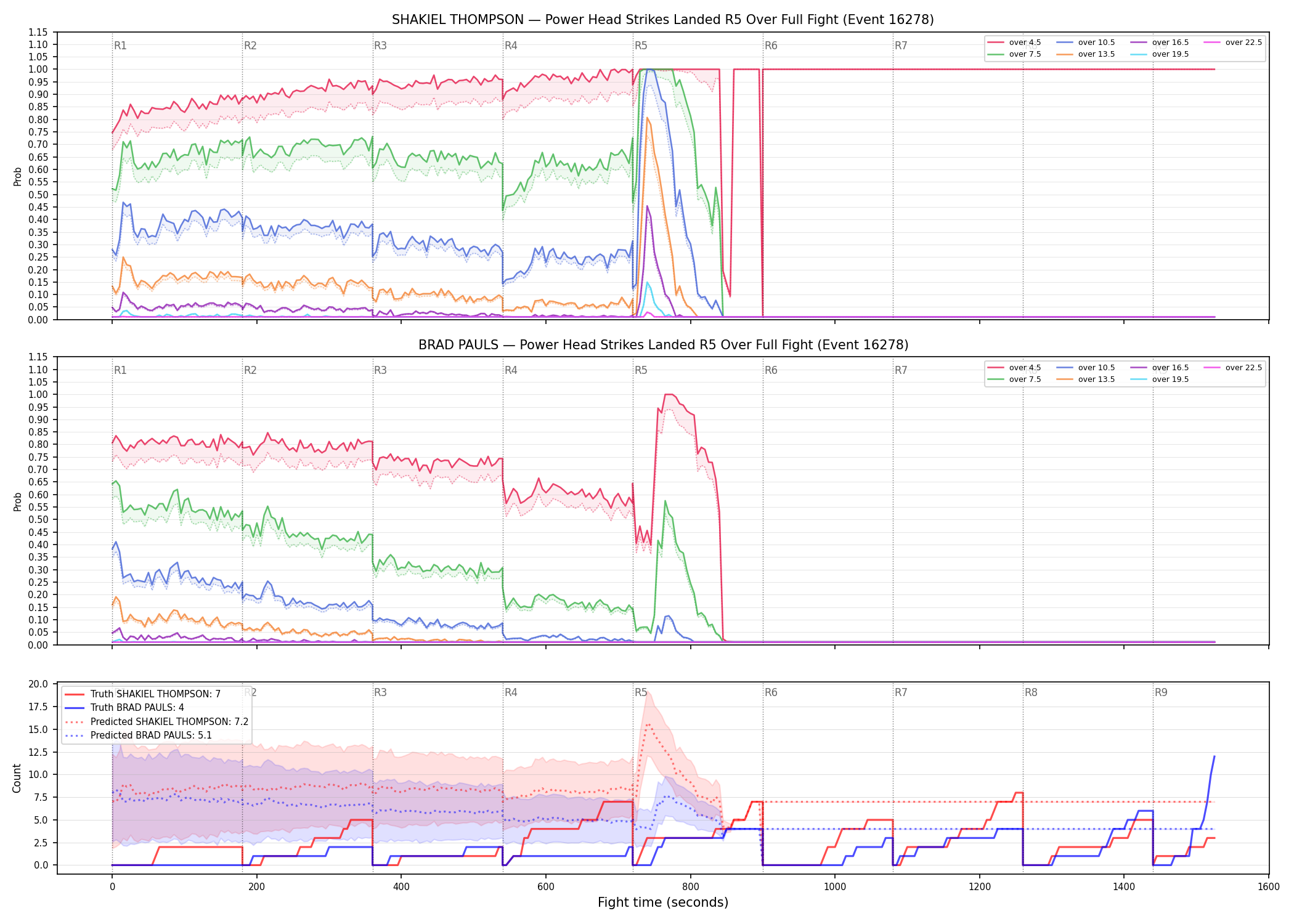Click R5 round marker in Thompson chart
Viewport: 1294px width, 924px height.
[641, 46]
